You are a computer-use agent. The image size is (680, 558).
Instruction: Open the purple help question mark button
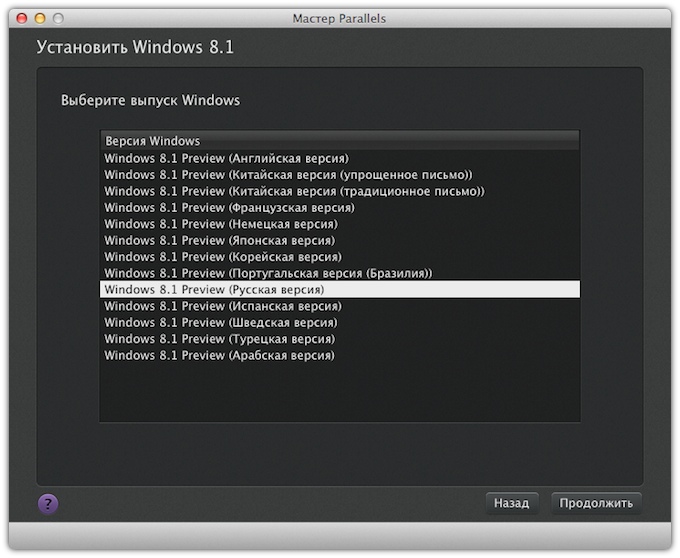[x=48, y=504]
